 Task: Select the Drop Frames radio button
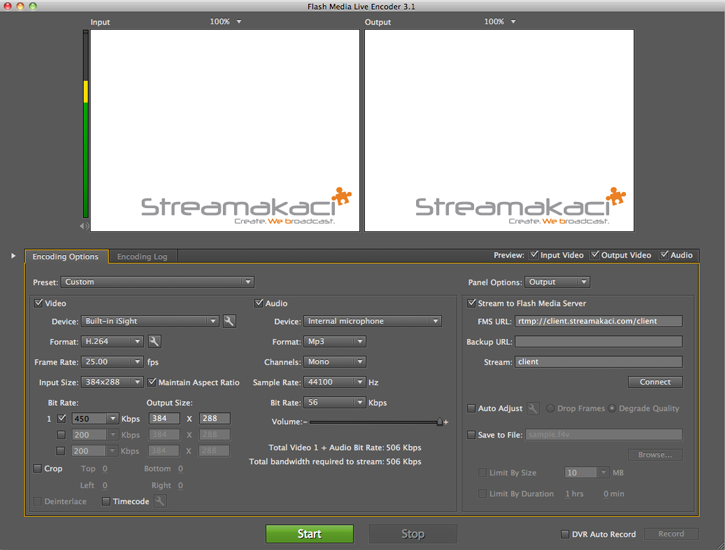(x=550, y=409)
